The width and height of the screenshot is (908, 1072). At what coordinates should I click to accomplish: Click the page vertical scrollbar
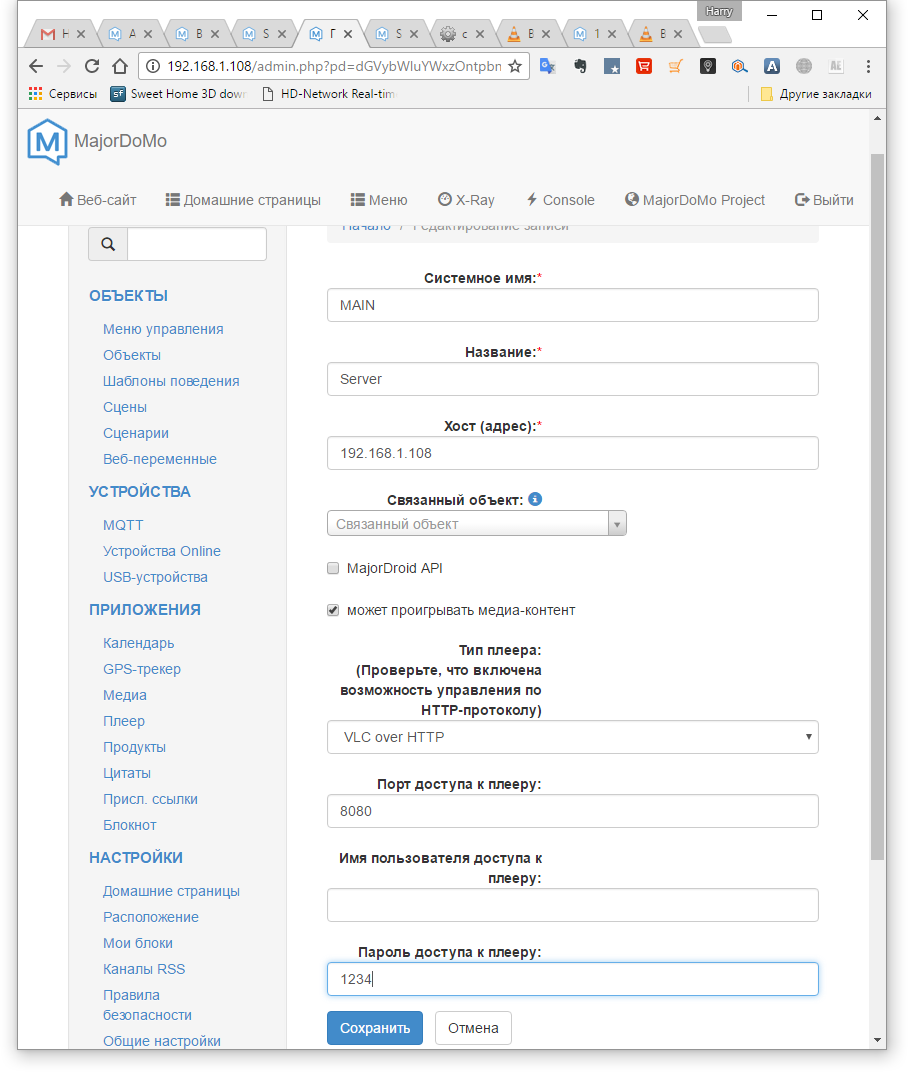click(877, 500)
